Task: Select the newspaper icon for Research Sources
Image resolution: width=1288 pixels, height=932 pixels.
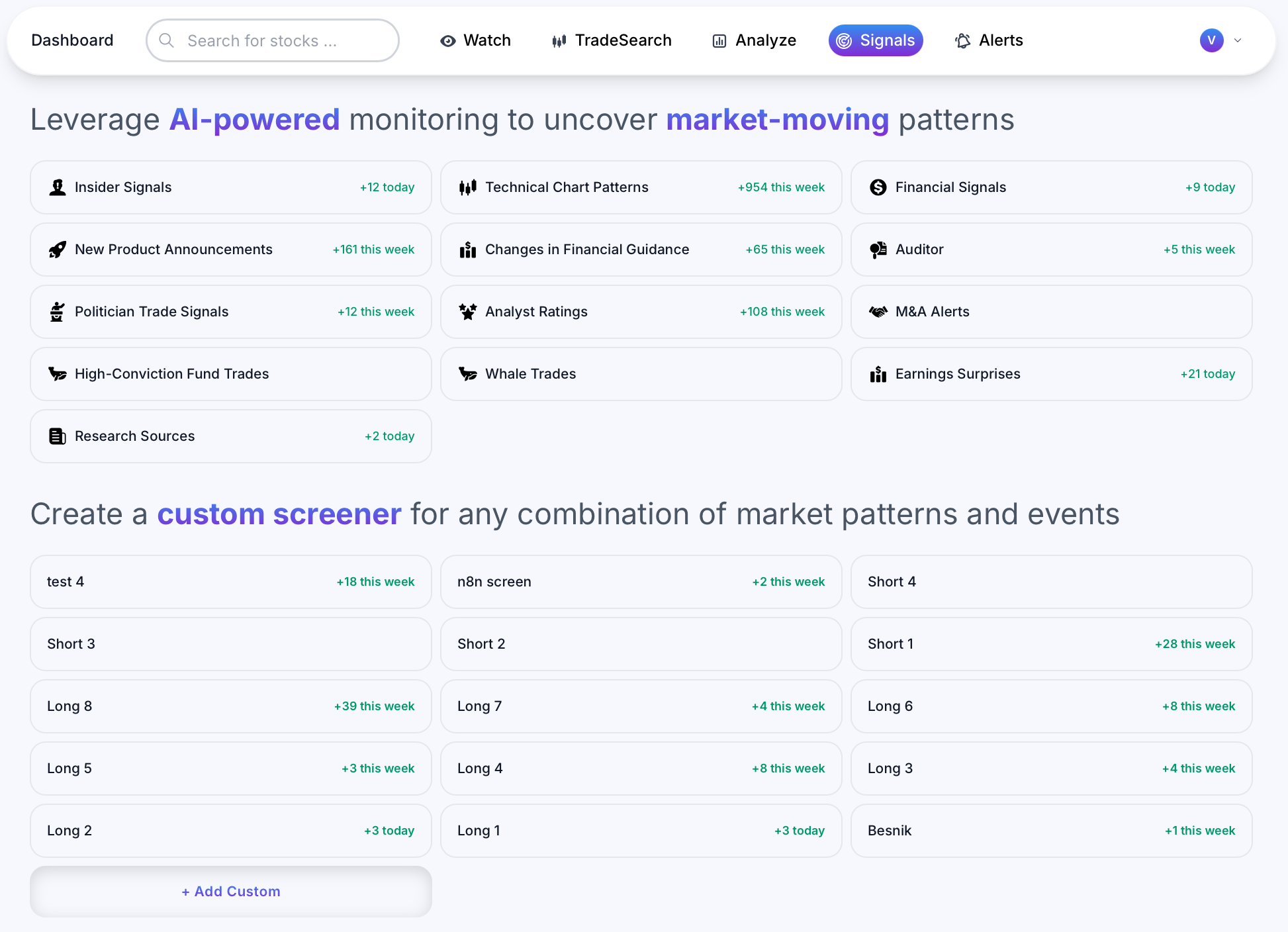Action: point(57,436)
